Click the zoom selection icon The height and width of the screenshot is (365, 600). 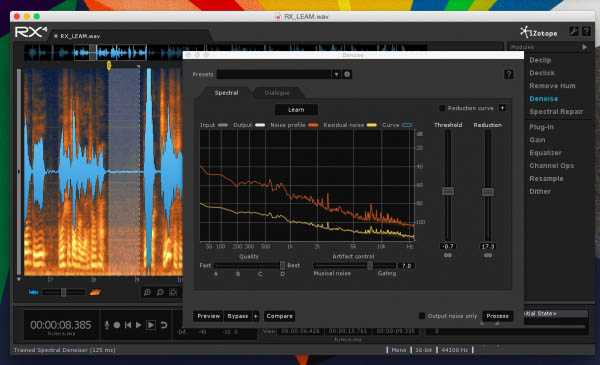click(x=173, y=292)
